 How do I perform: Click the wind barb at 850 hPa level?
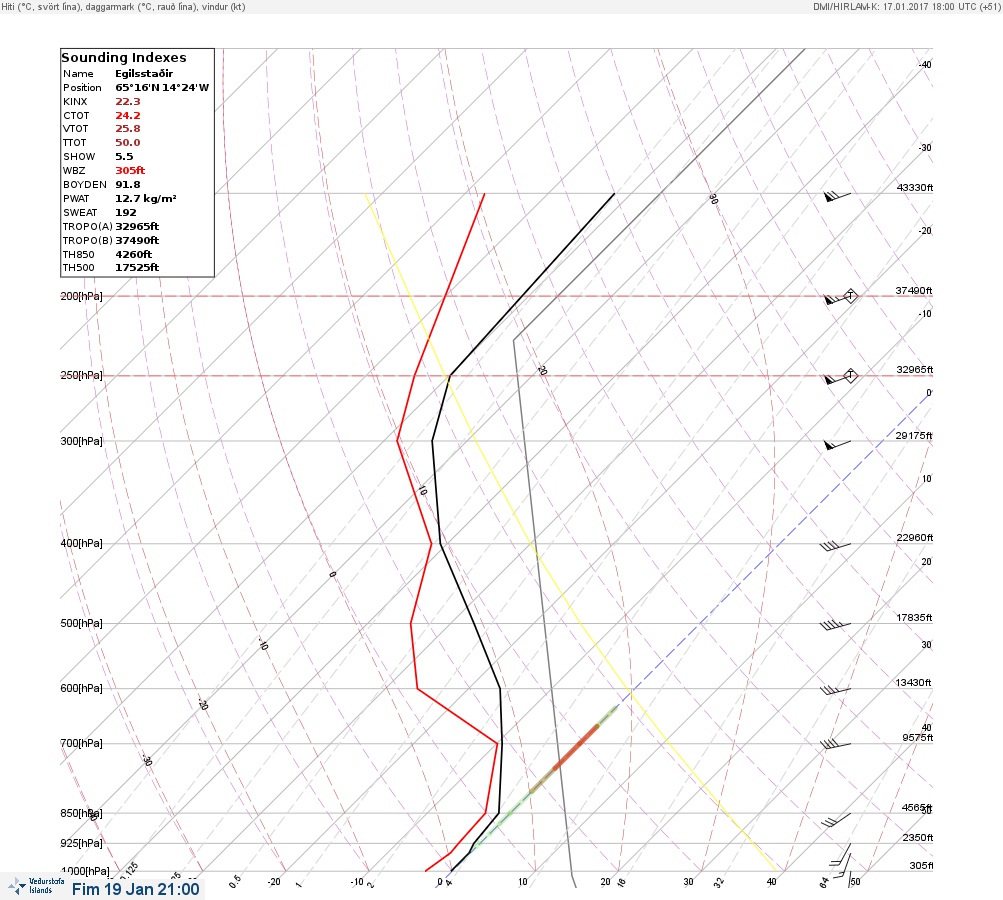[836, 820]
